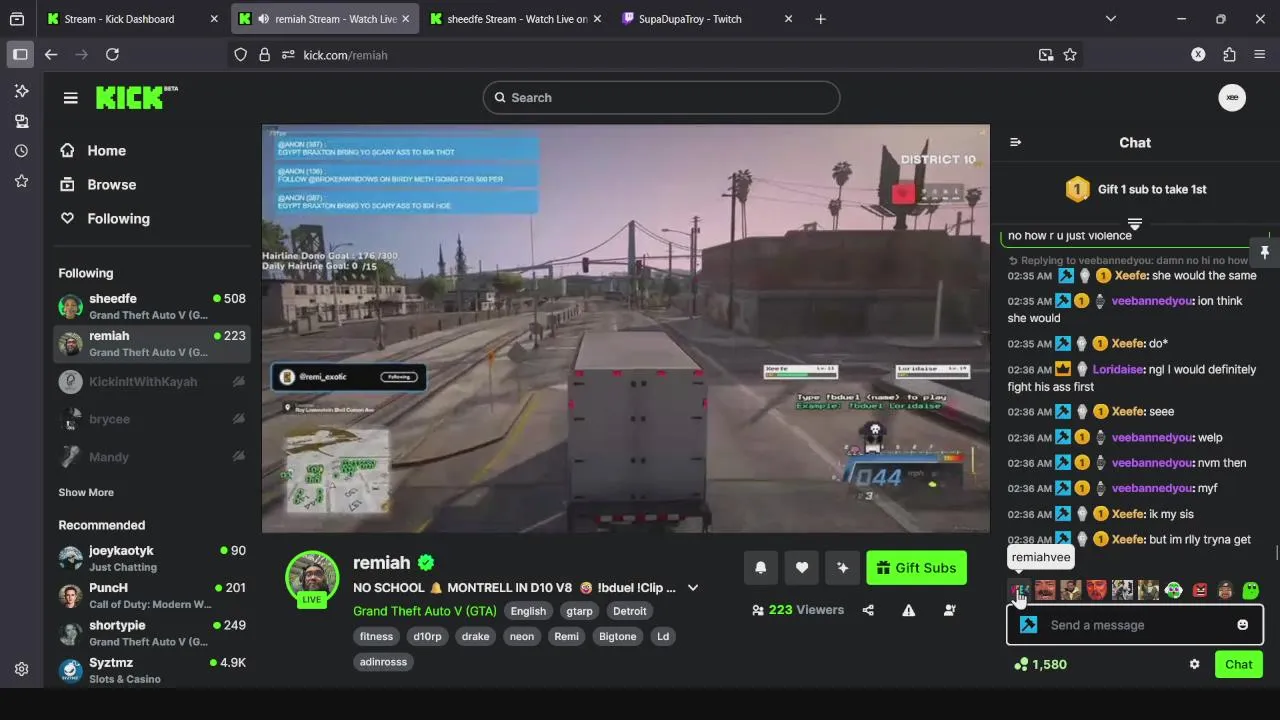List all tabs dropdown arrow

1110,19
